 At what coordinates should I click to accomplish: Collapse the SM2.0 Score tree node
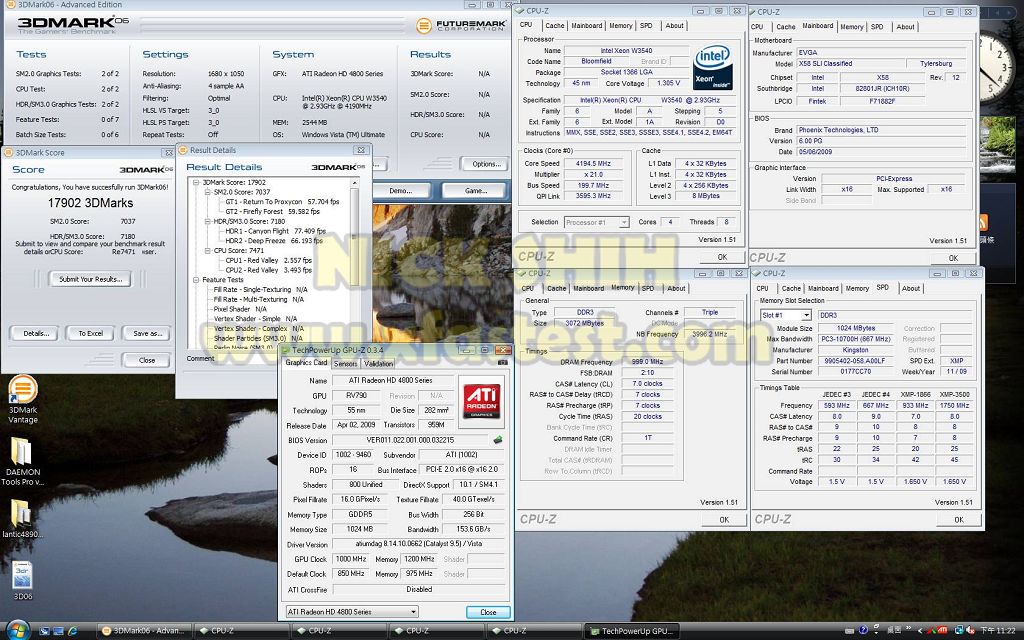pyautogui.click(x=206, y=192)
